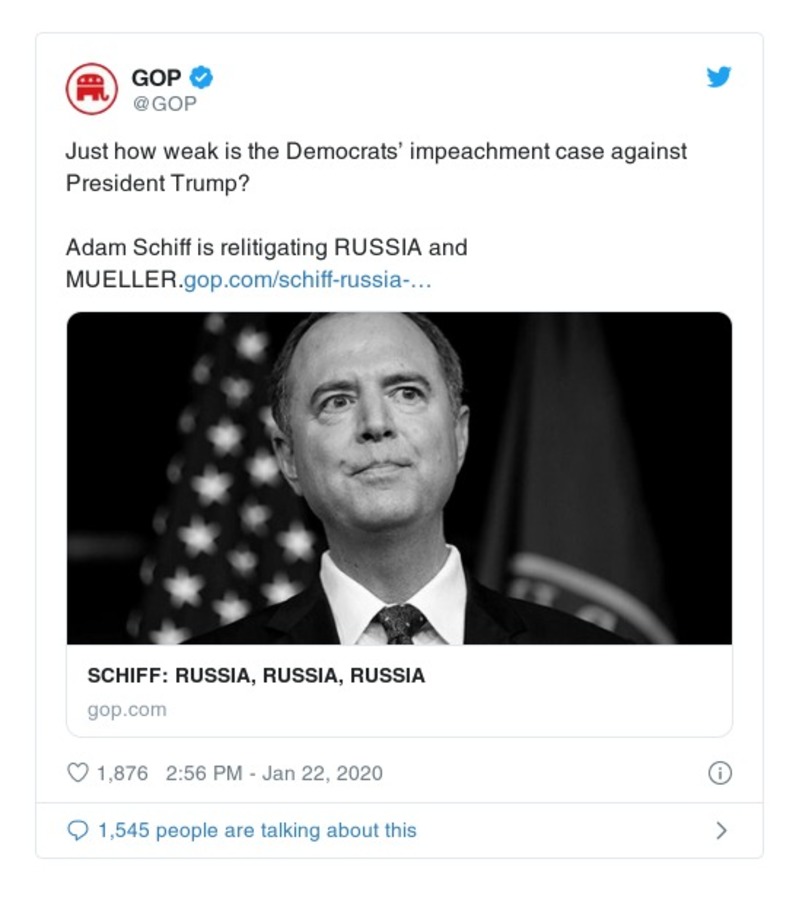Click the @GOP handle
The image size is (799, 910).
coord(164,103)
